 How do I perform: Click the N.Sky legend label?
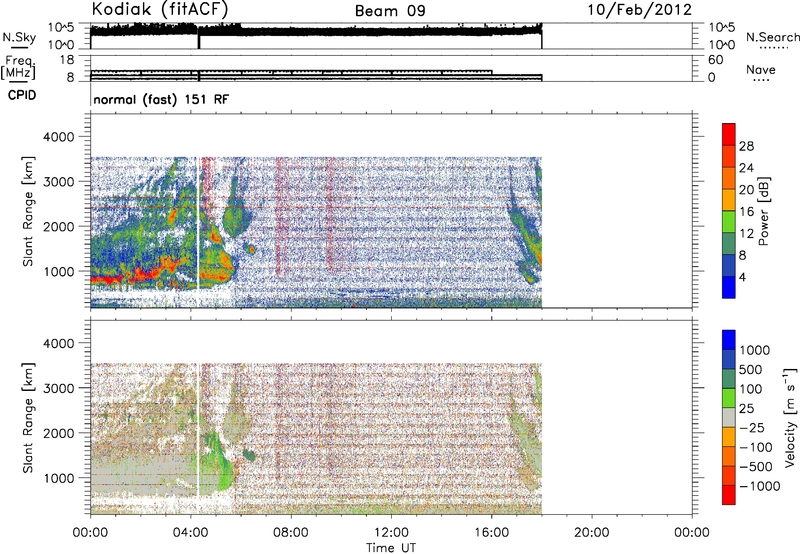coord(19,37)
